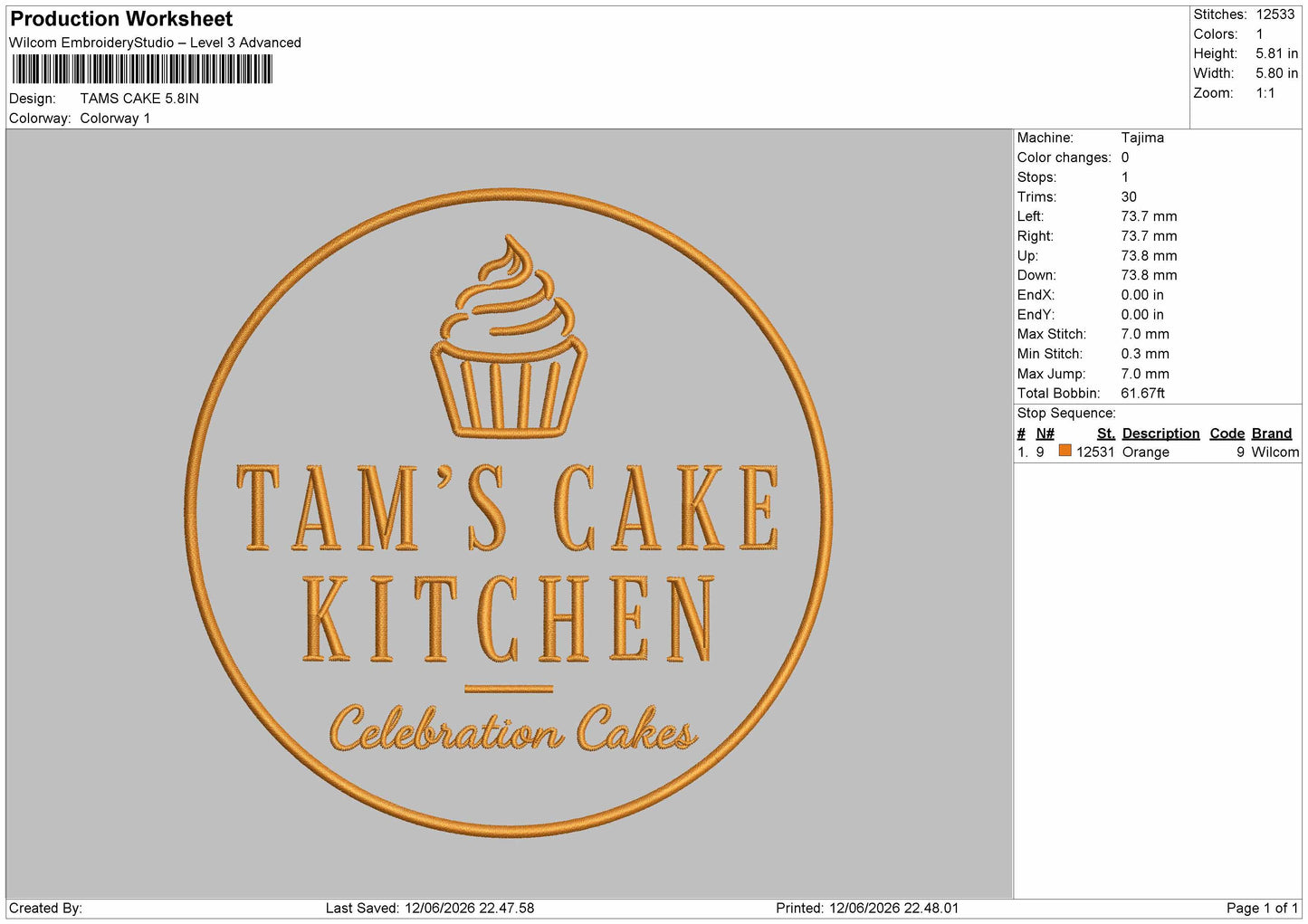Image resolution: width=1308 pixels, height=924 pixels.
Task: Click the Min Stitch value '0.3 mm'
Action: coord(1145,354)
